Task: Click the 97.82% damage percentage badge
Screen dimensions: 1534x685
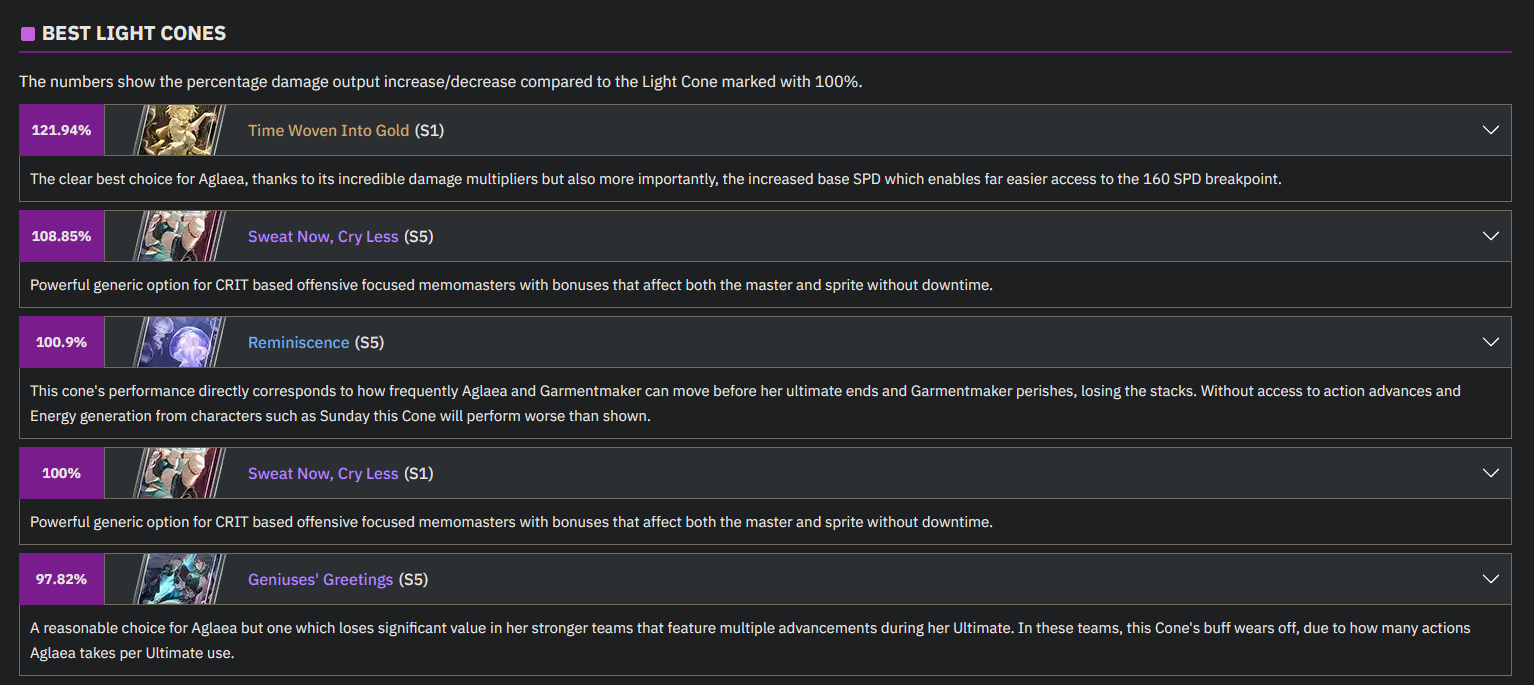Action: click(x=61, y=579)
